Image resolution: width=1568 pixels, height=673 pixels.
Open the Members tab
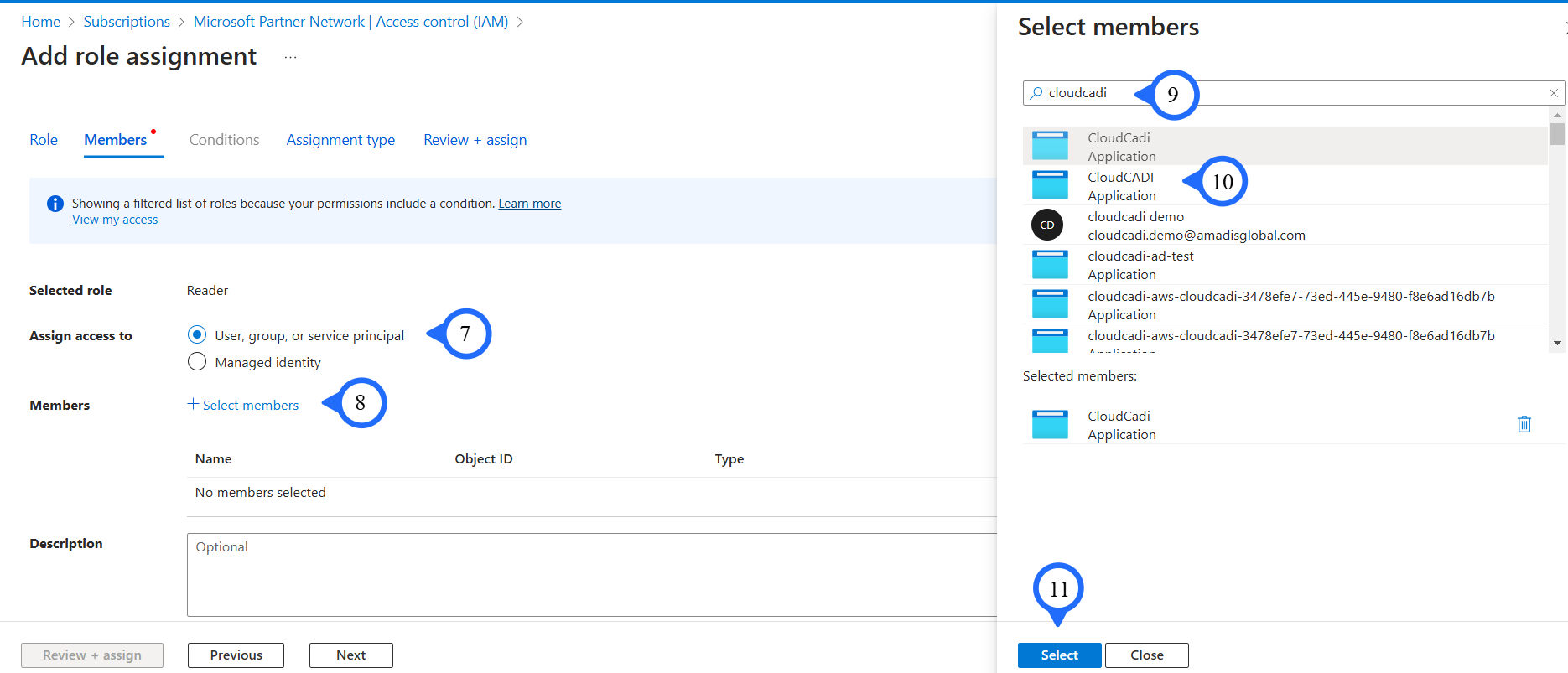coord(116,140)
